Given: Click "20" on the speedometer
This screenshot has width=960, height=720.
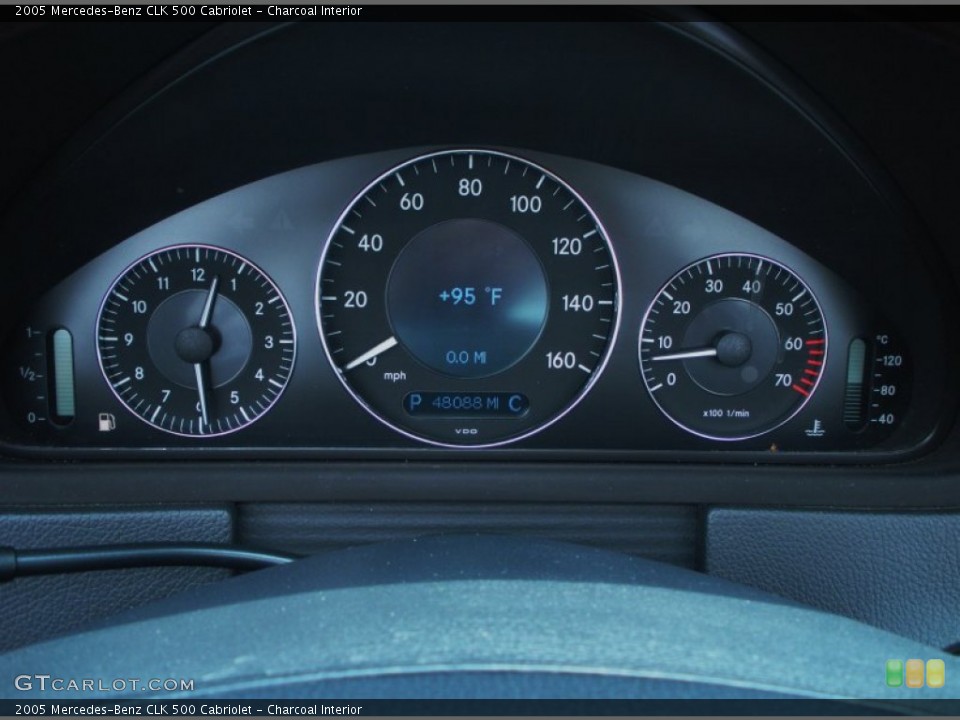Looking at the screenshot, I should (x=355, y=299).
